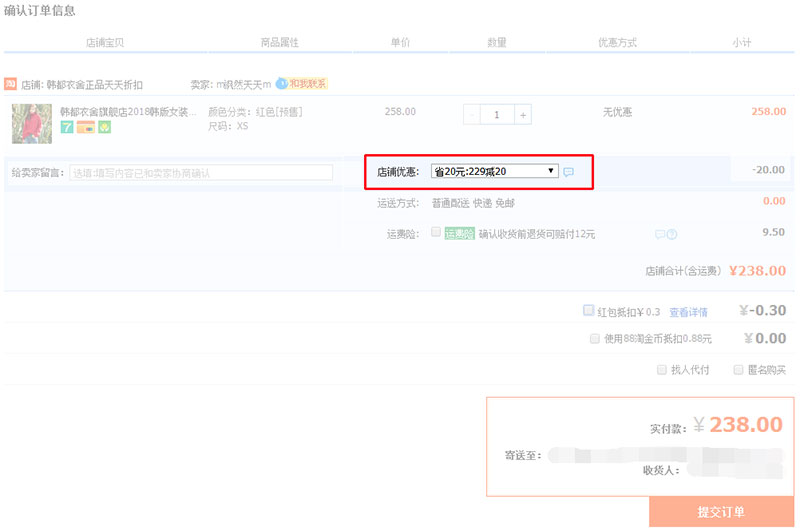800x531 pixels.
Task: Check the 找人代付 pay-by-other checkbox
Action: 662,369
